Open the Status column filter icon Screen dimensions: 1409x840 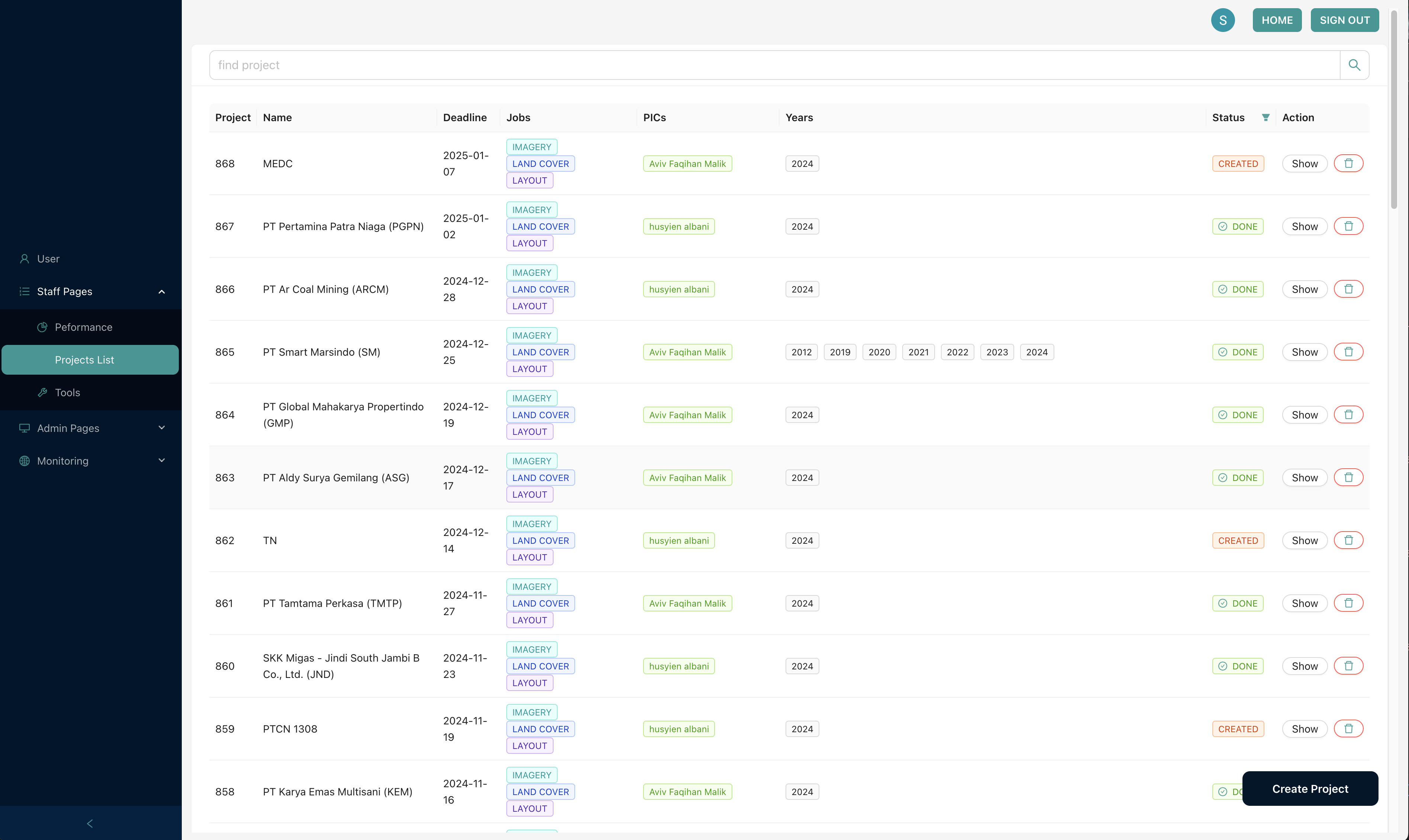coord(1265,118)
